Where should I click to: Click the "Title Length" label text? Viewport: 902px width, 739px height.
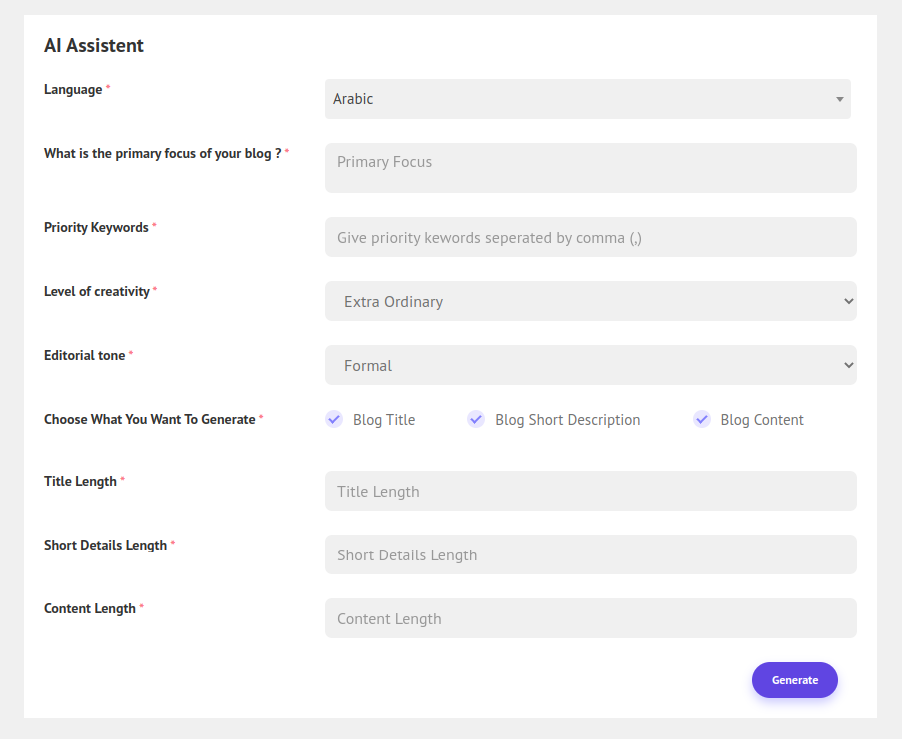80,482
